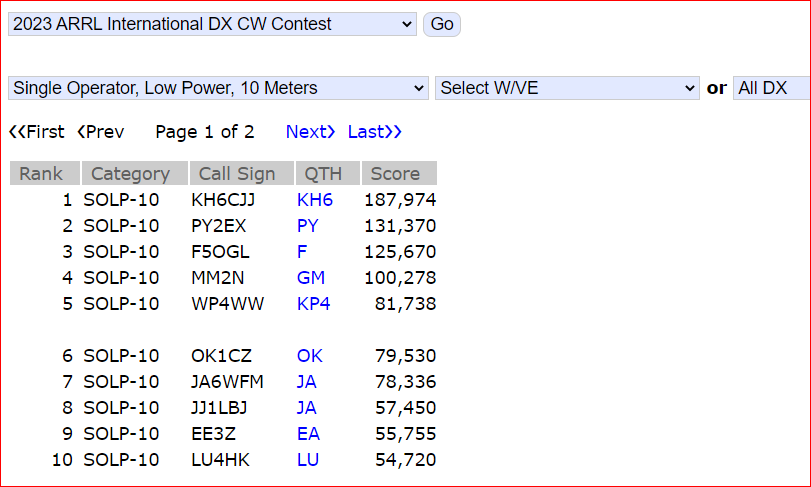
Task: Open the F QTH link
Action: click(302, 252)
